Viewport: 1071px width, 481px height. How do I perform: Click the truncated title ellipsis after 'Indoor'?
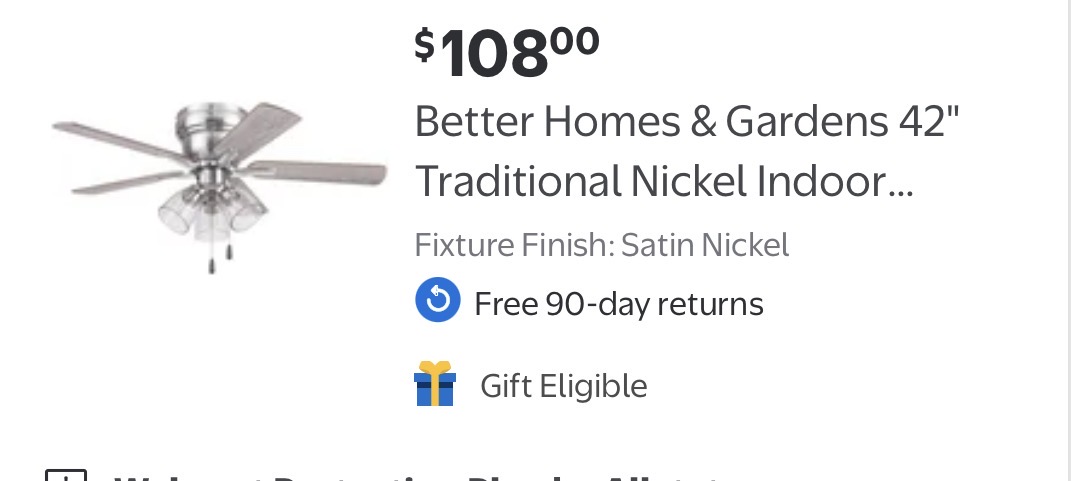(900, 190)
